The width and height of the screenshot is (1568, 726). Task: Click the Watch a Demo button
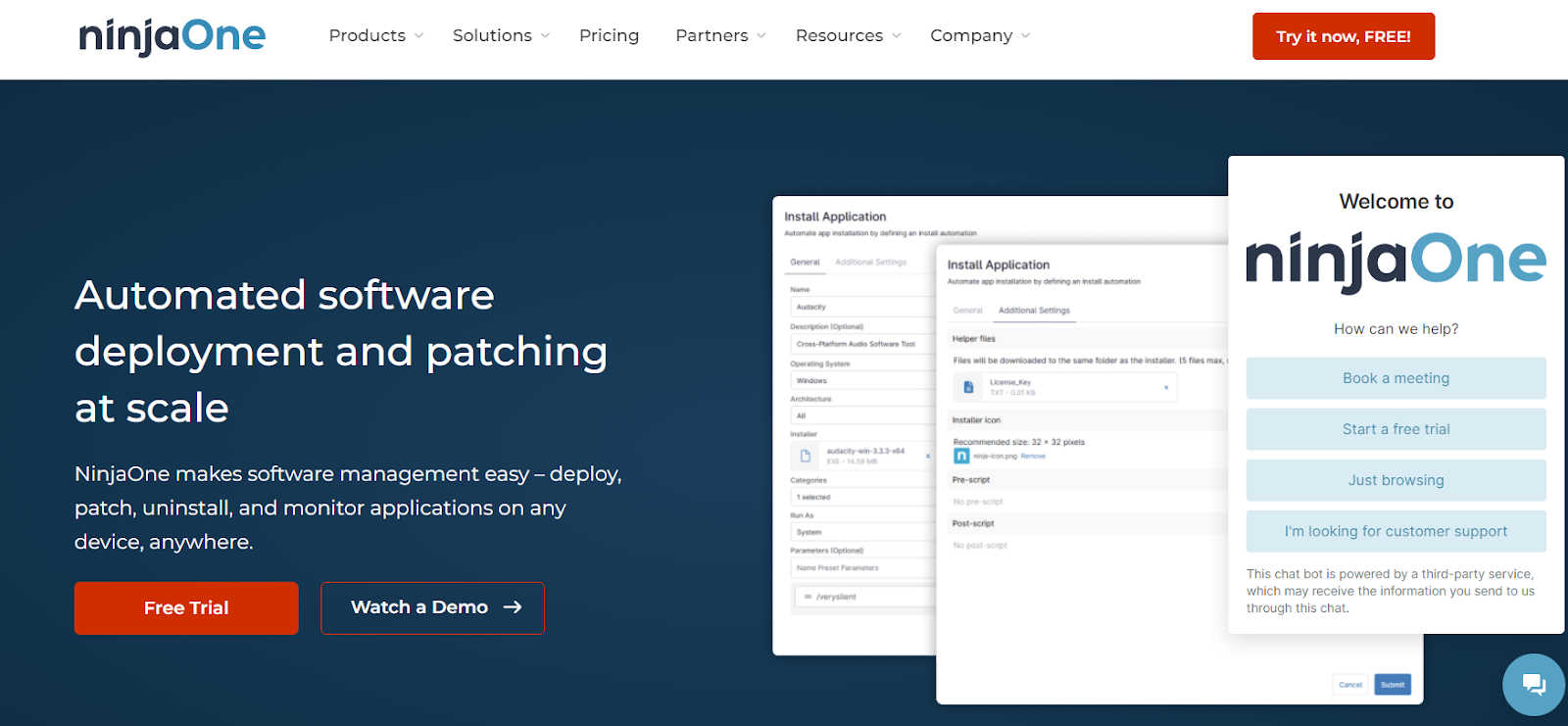click(432, 608)
